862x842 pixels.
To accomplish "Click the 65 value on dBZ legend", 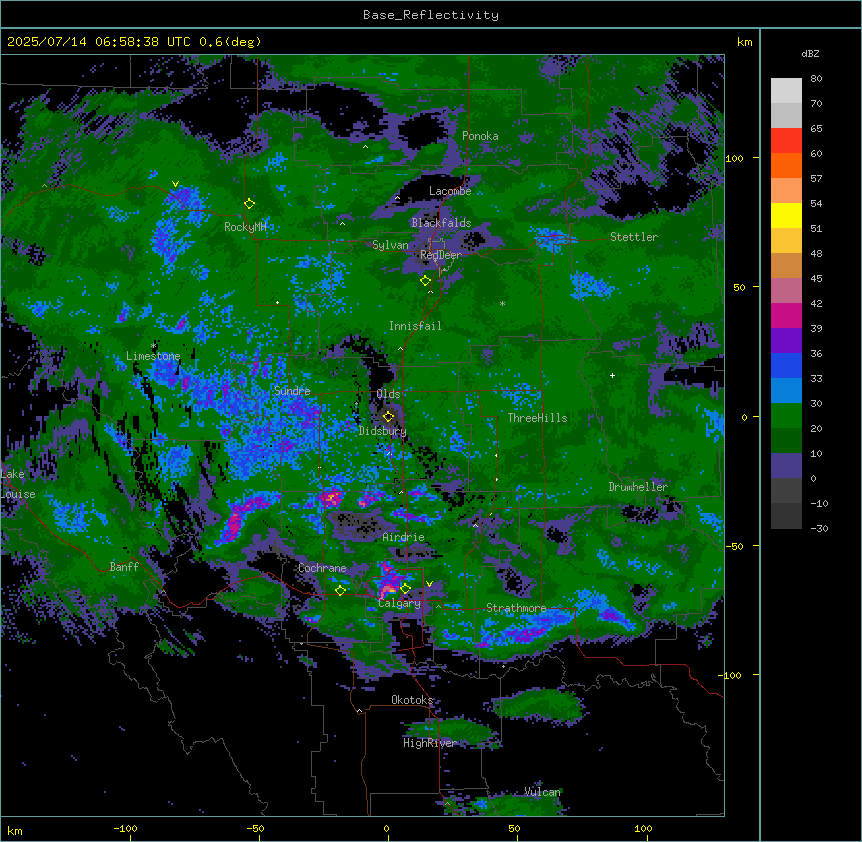I will [x=816, y=129].
